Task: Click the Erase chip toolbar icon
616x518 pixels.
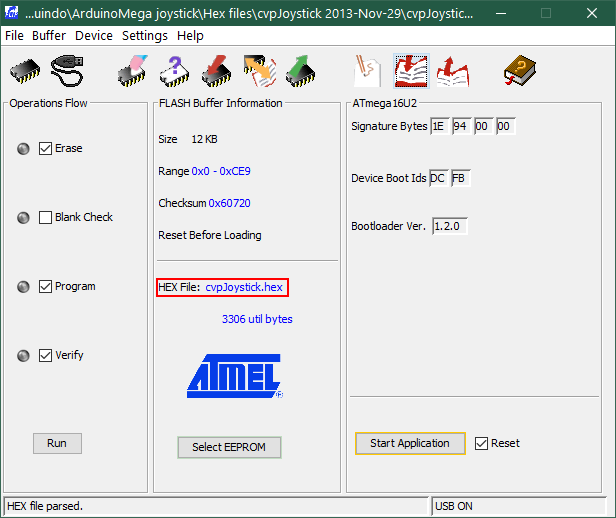Action: (133, 71)
